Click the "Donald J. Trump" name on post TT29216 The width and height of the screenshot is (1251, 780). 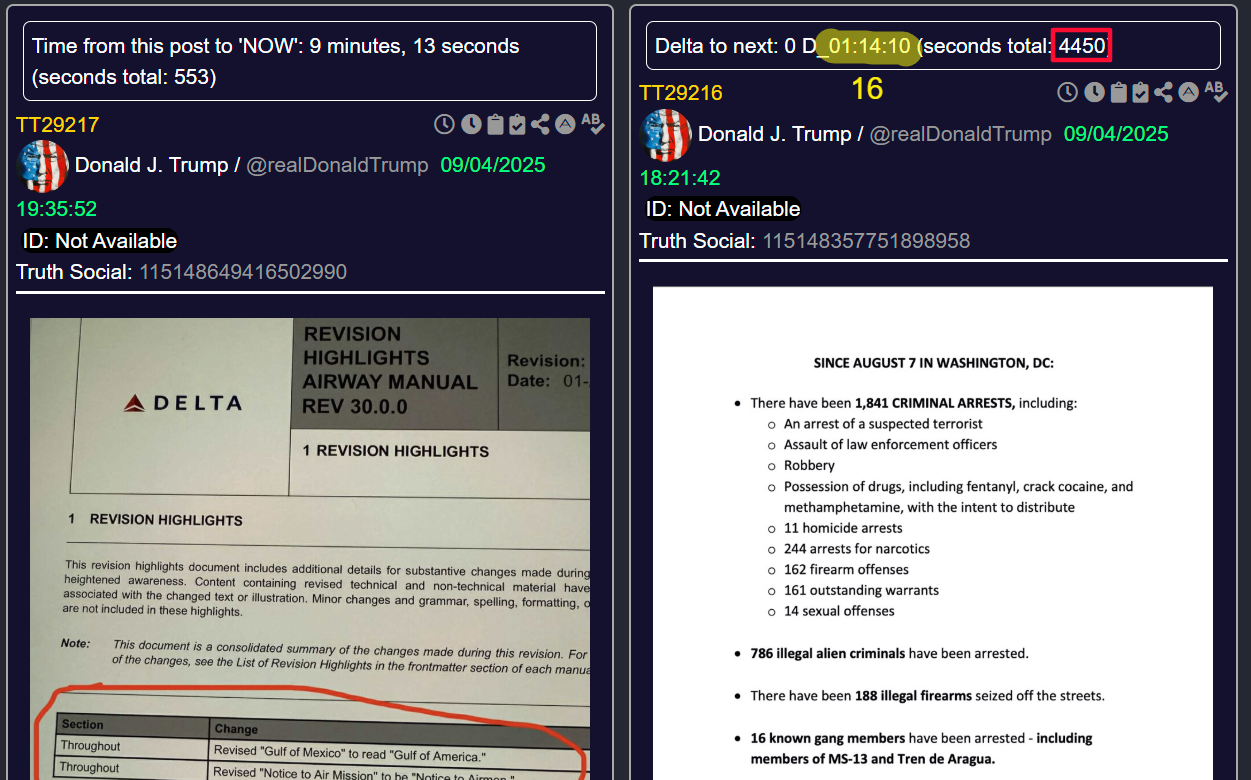(x=775, y=134)
